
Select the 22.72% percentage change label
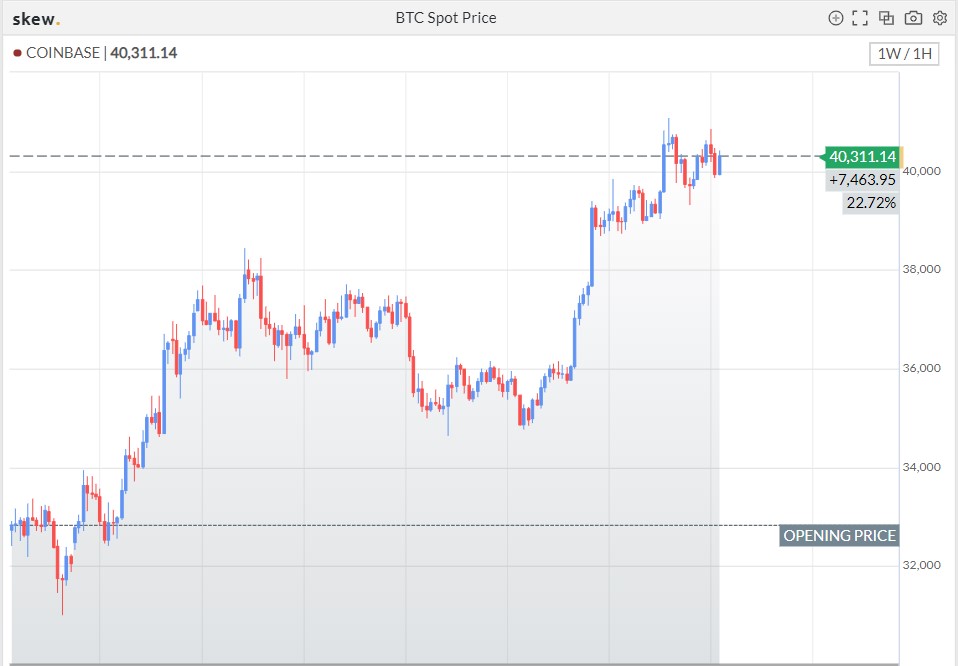pos(870,203)
